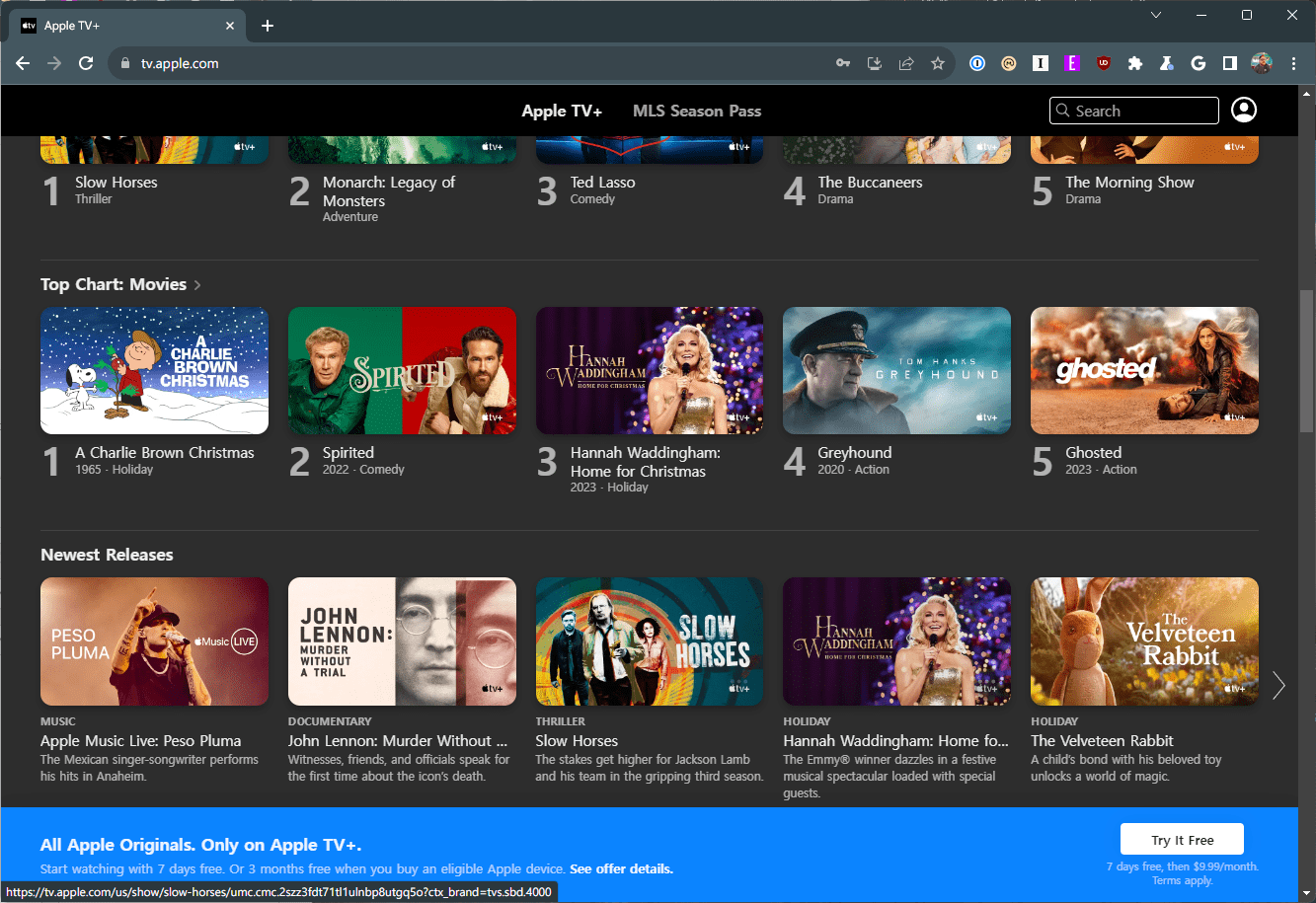Expand the tab search dropdown chevron
The image size is (1316, 903).
click(x=1156, y=15)
